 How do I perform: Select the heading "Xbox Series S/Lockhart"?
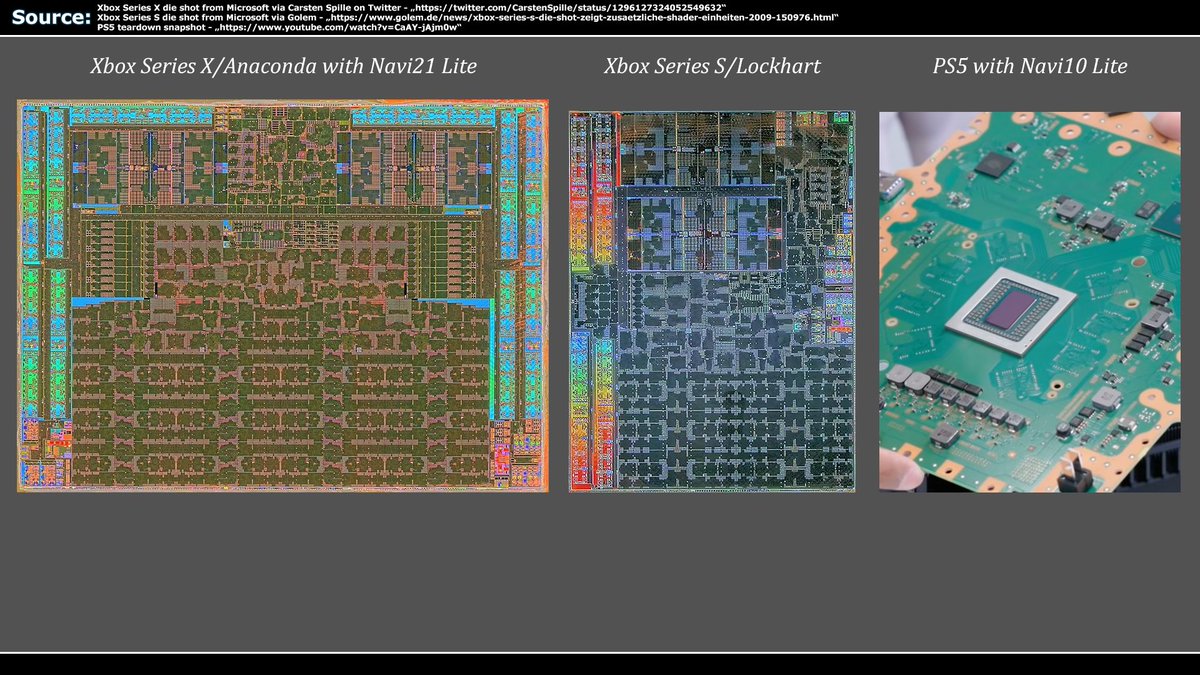point(712,66)
